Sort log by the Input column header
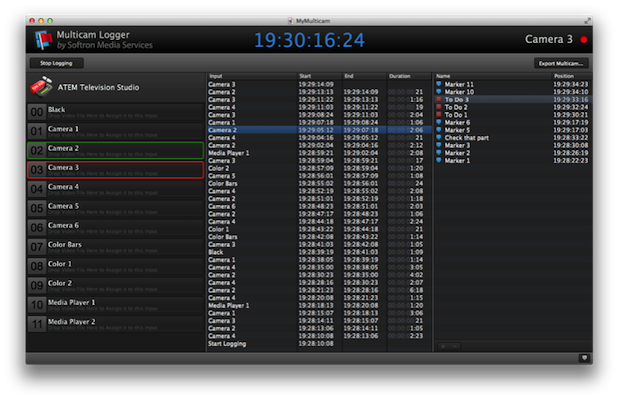 (x=252, y=76)
